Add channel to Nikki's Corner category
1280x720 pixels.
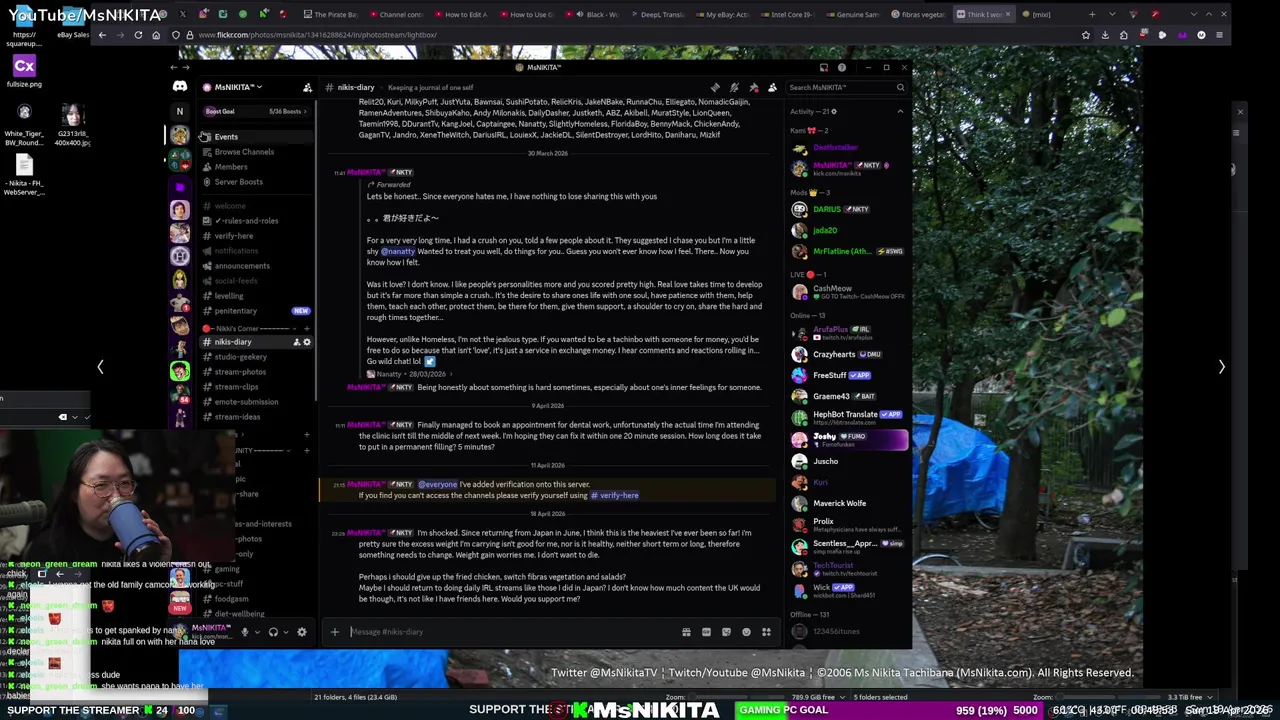click(x=307, y=328)
